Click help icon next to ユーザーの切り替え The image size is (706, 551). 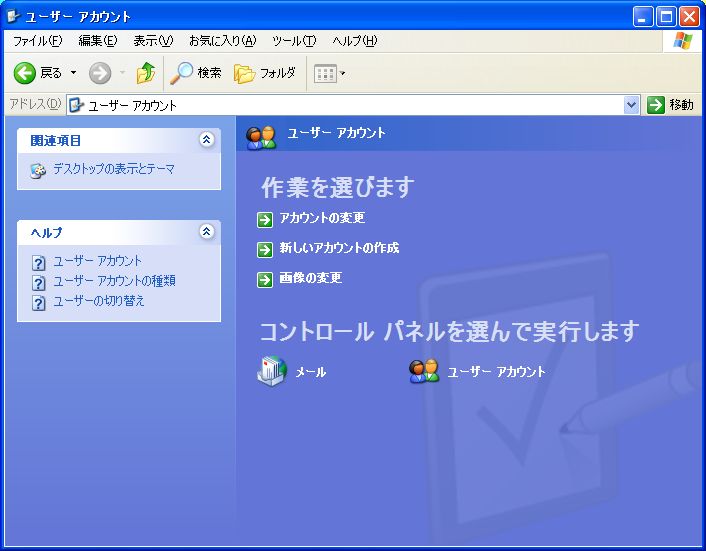click(39, 303)
